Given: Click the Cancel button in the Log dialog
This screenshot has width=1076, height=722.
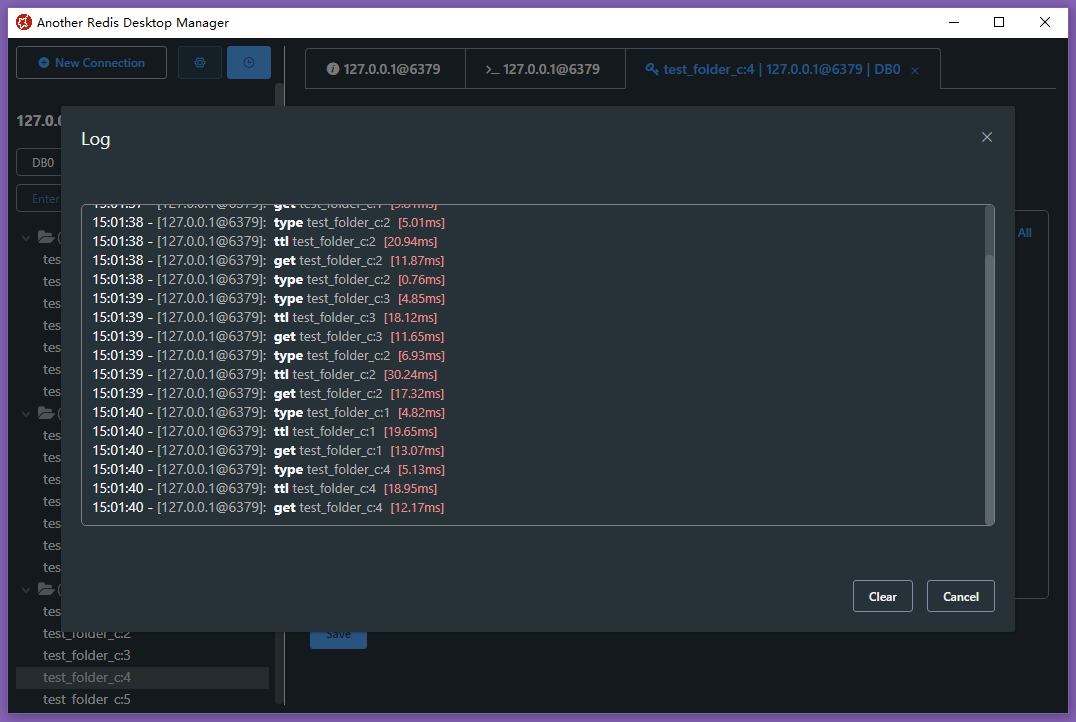Looking at the screenshot, I should [960, 596].
